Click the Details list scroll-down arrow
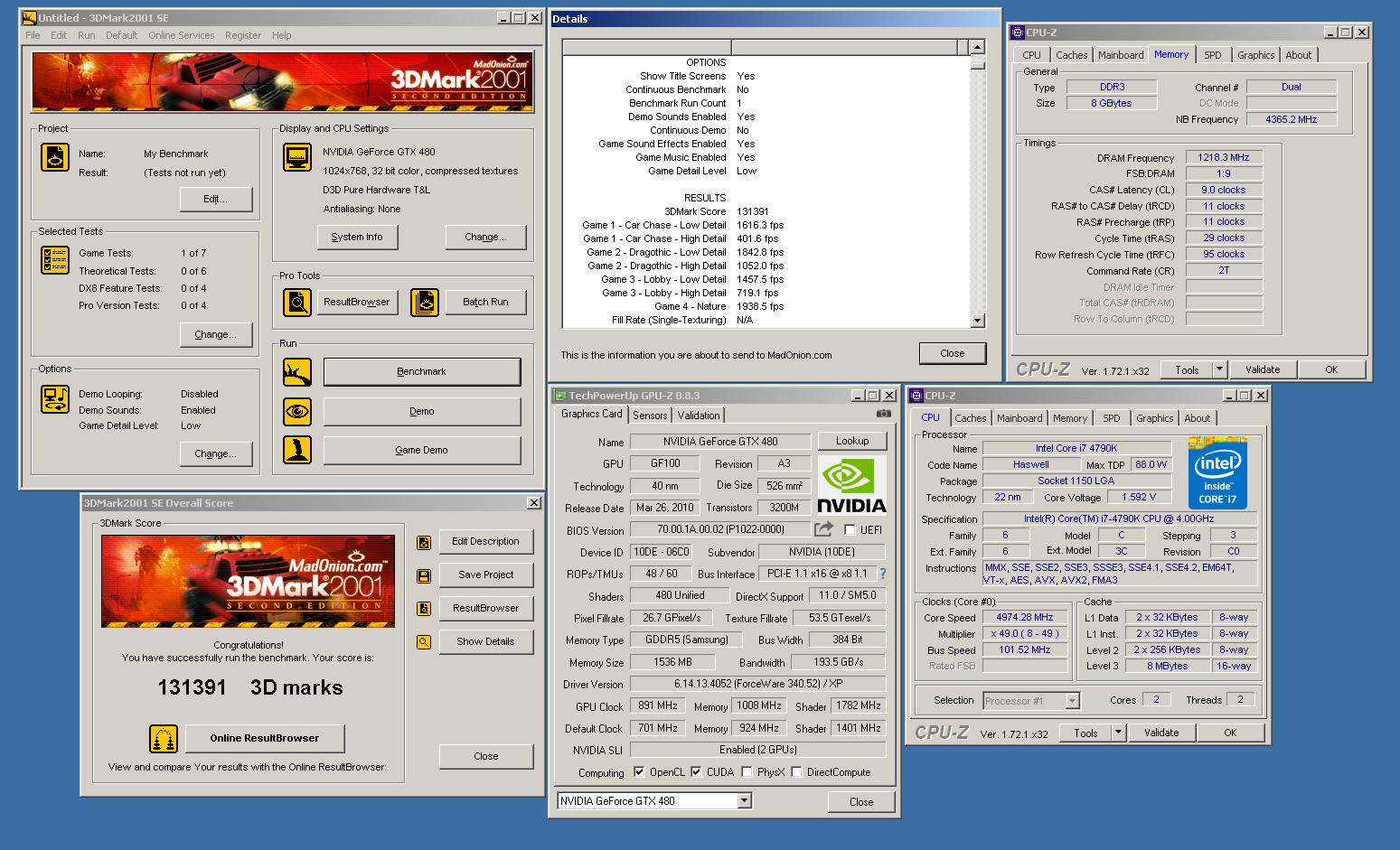This screenshot has width=1400, height=850. [x=977, y=321]
